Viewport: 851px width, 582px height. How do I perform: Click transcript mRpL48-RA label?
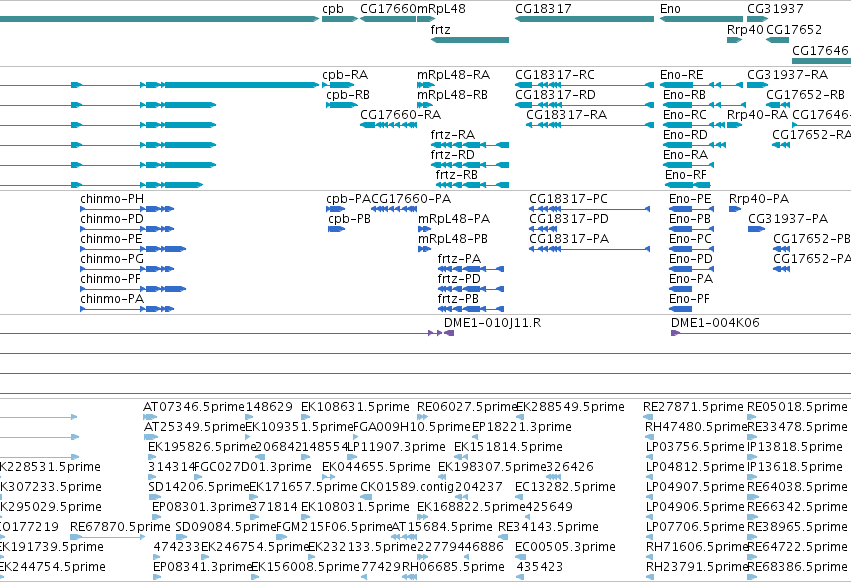[x=454, y=74]
